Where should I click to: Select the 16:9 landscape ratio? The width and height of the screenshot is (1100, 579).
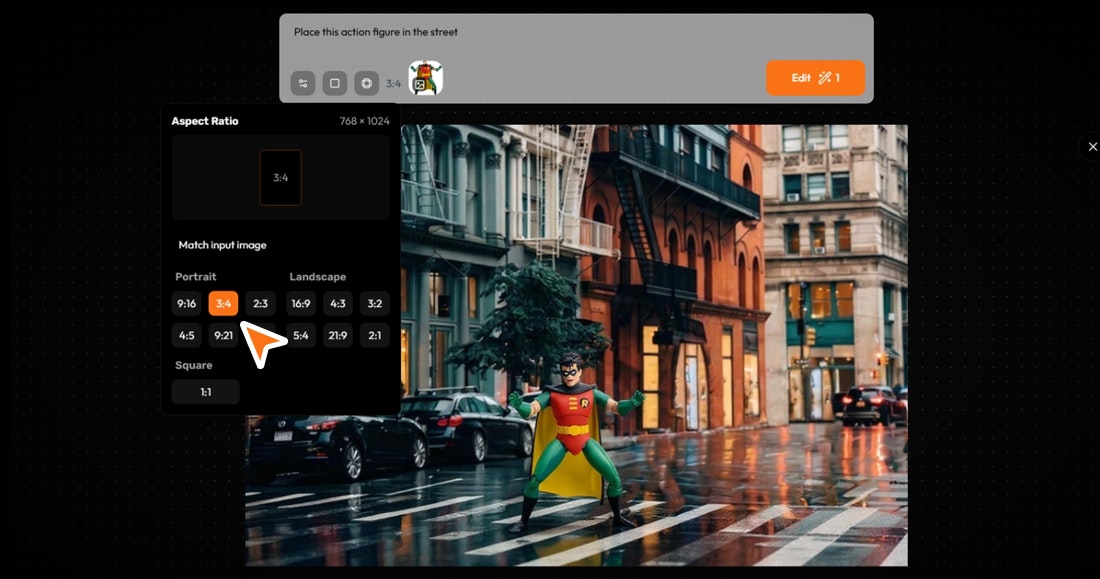(301, 303)
